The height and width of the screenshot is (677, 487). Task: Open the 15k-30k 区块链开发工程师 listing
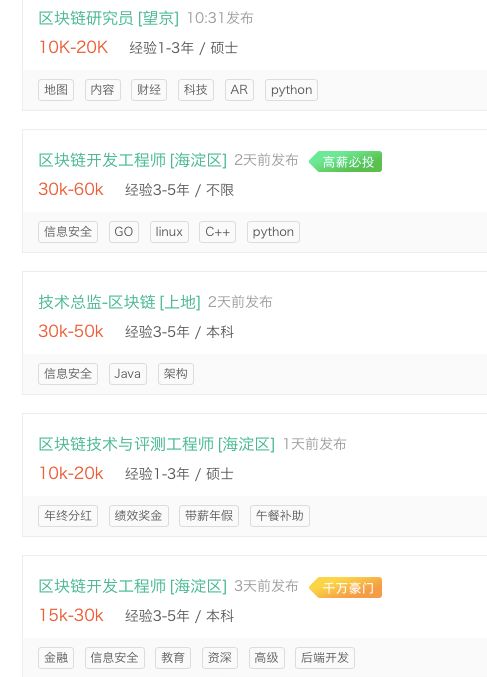(133, 586)
